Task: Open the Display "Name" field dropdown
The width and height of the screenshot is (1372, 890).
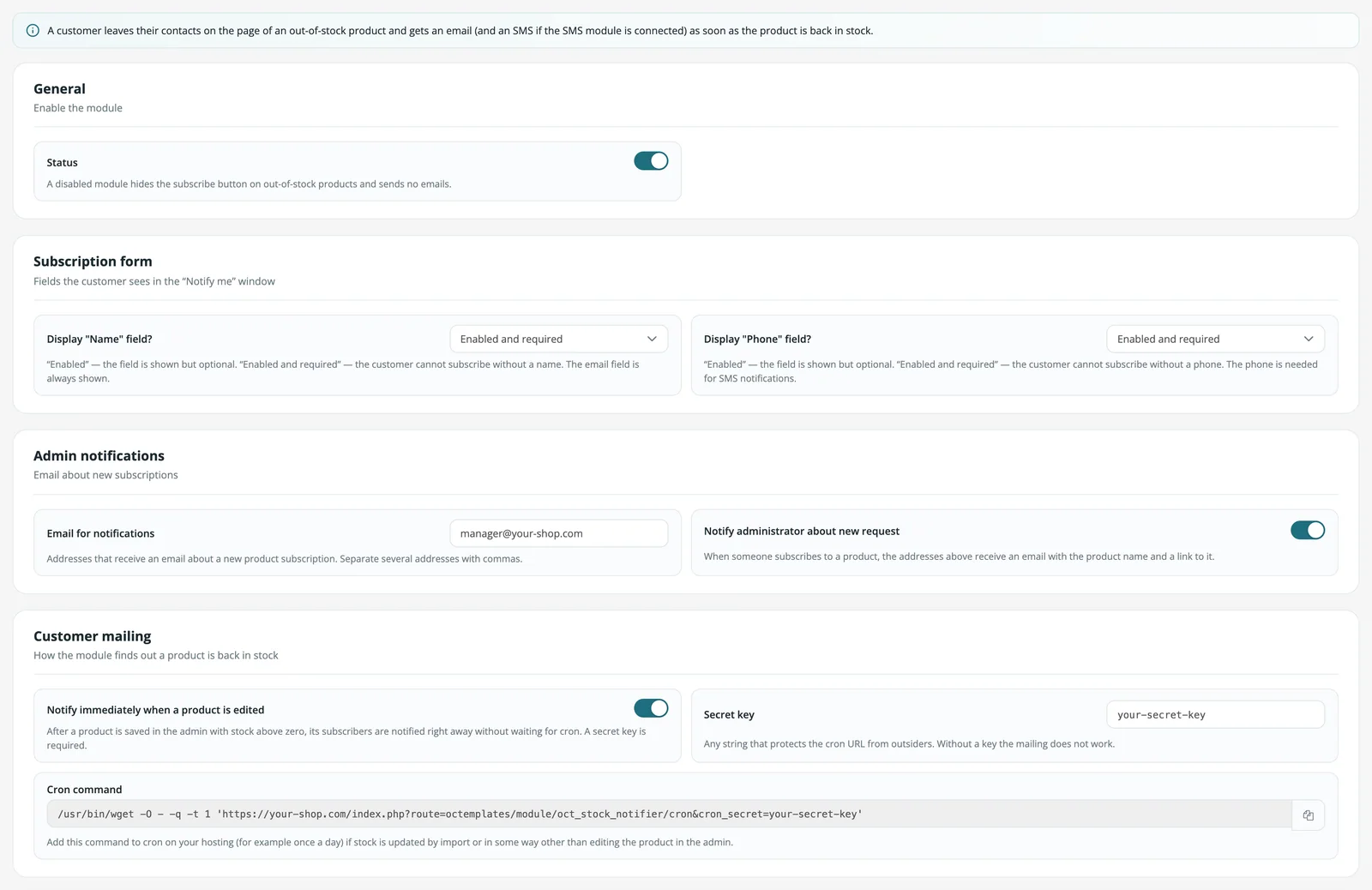Action: 559,339
